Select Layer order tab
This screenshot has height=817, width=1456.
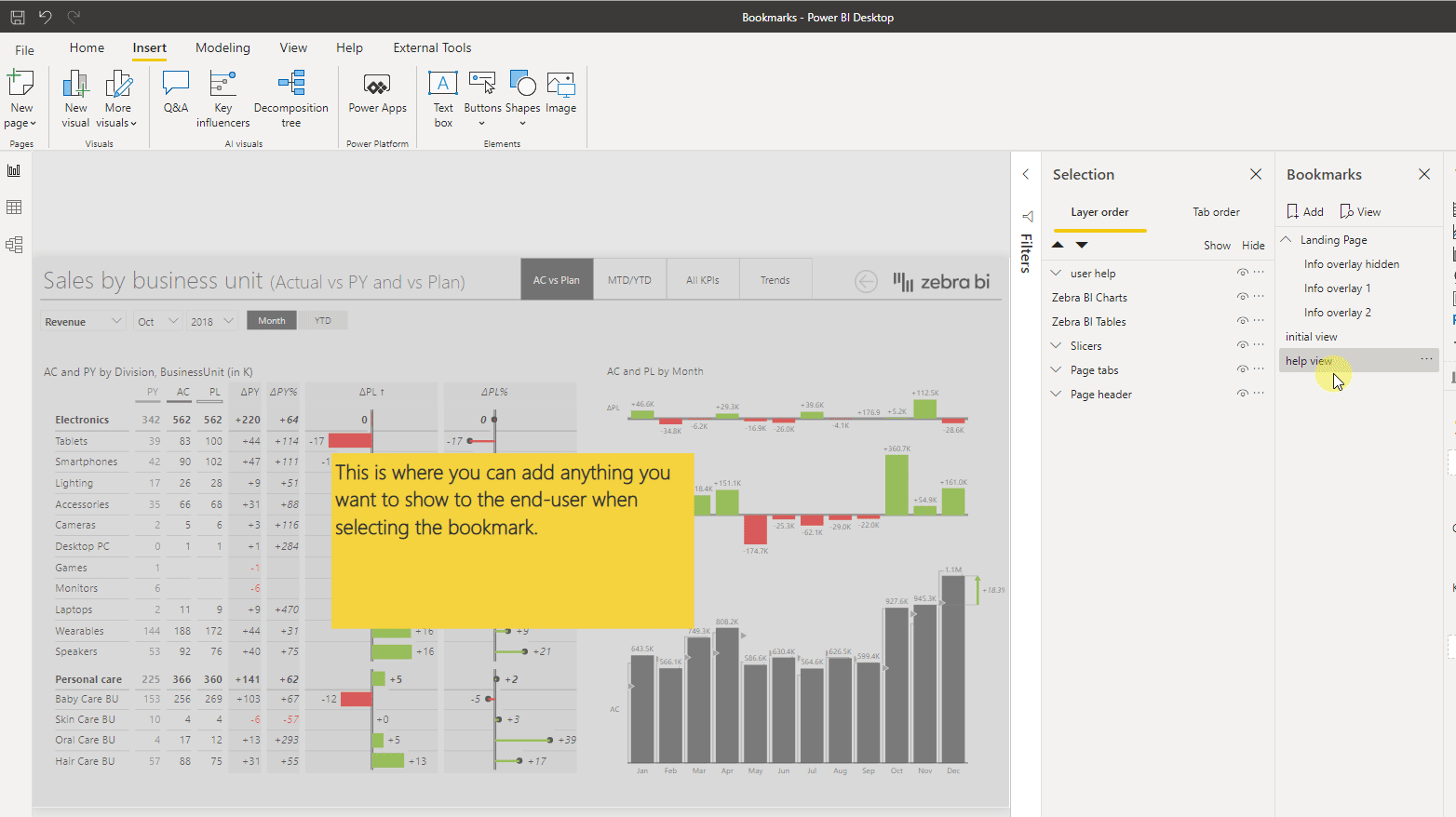[x=1099, y=212]
